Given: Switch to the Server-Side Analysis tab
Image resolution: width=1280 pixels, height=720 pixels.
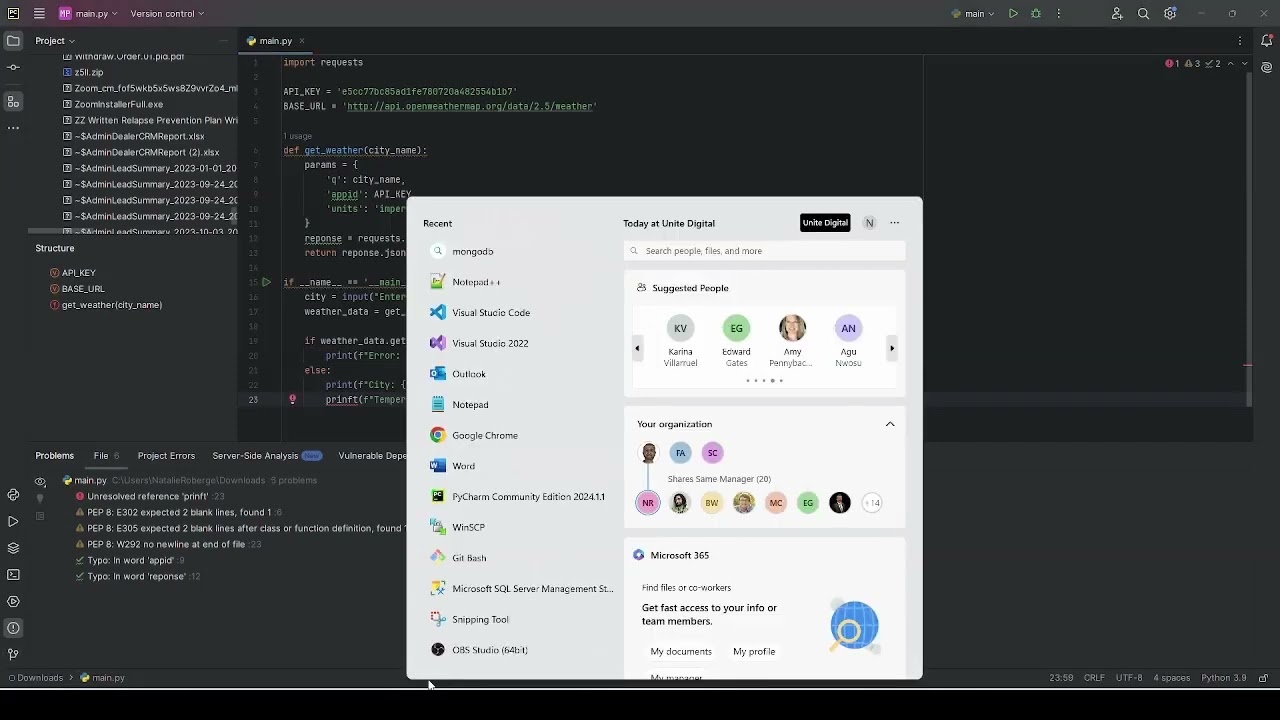Looking at the screenshot, I should click(x=266, y=456).
